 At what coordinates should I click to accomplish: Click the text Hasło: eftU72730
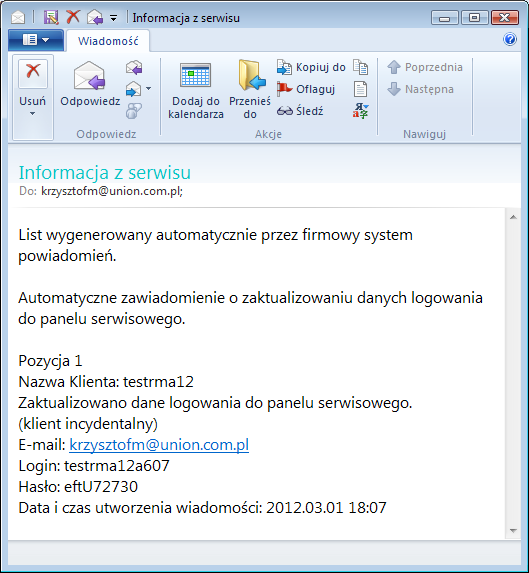pos(78,487)
